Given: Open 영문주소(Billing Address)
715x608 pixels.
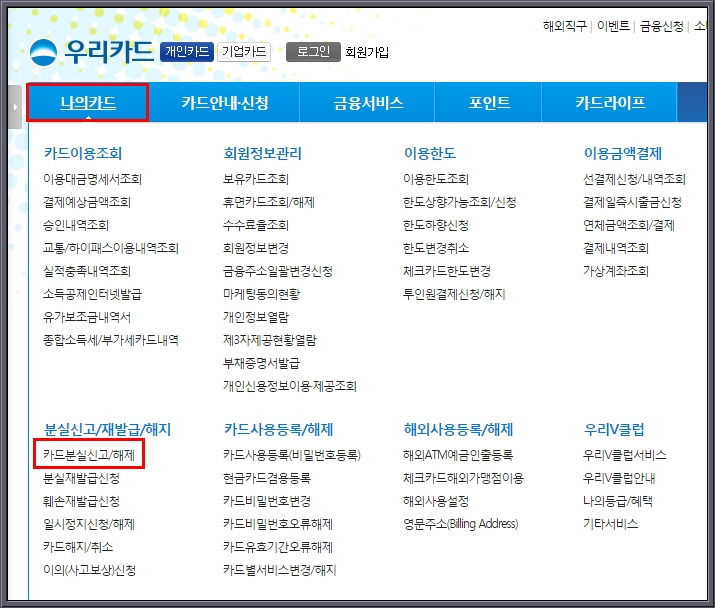Looking at the screenshot, I should 461,524.
